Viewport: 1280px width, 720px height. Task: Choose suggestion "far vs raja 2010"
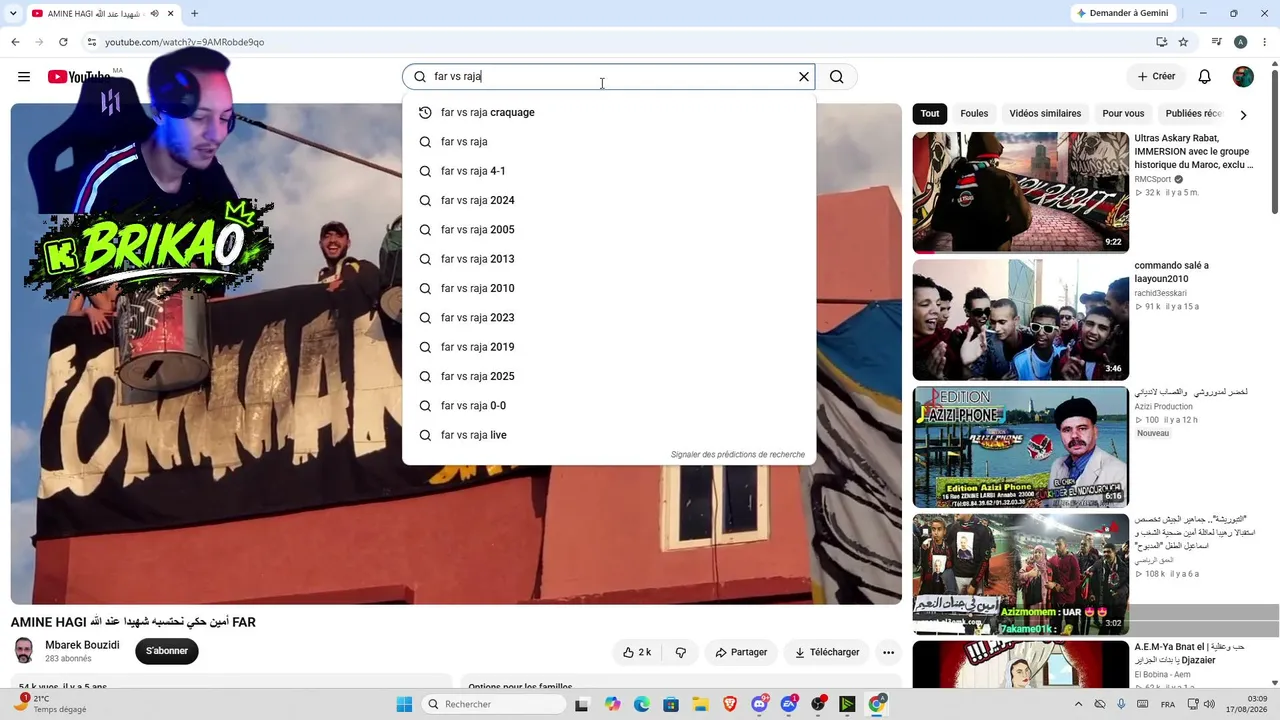(x=609, y=288)
